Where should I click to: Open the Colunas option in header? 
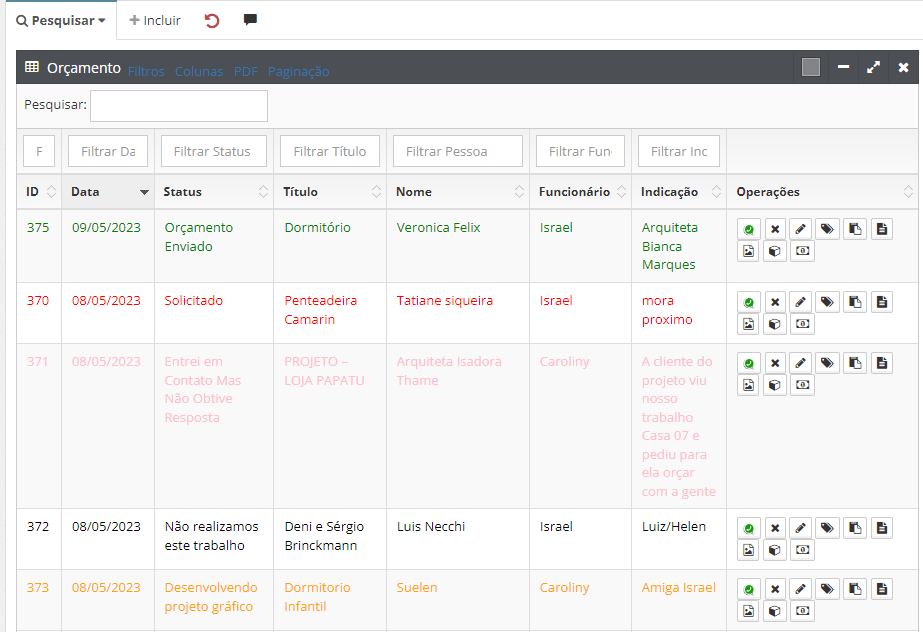tap(199, 71)
